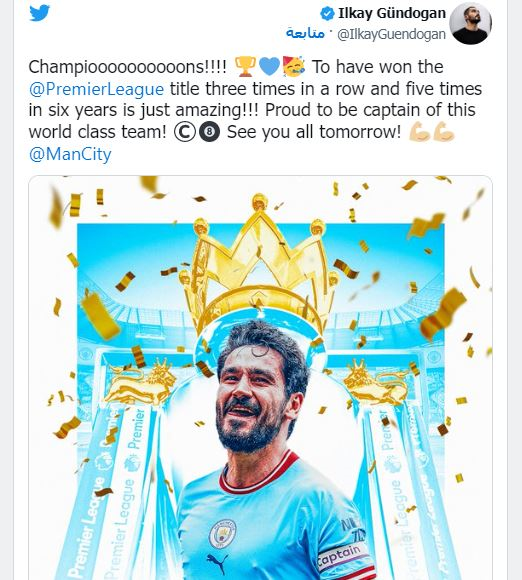Open the @IlkayGuendogan handle link
This screenshot has height=580, width=522.
(391, 34)
